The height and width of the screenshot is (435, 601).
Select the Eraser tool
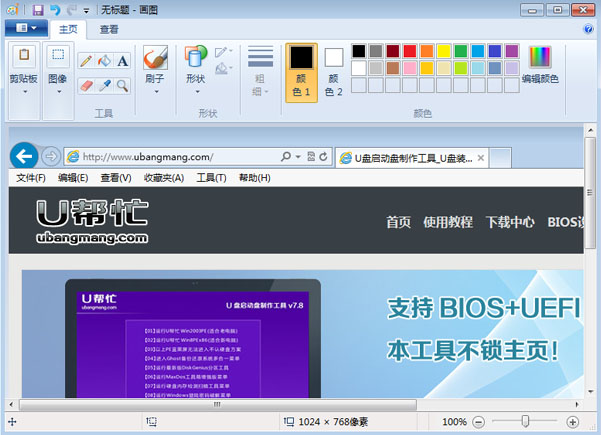coord(86,86)
